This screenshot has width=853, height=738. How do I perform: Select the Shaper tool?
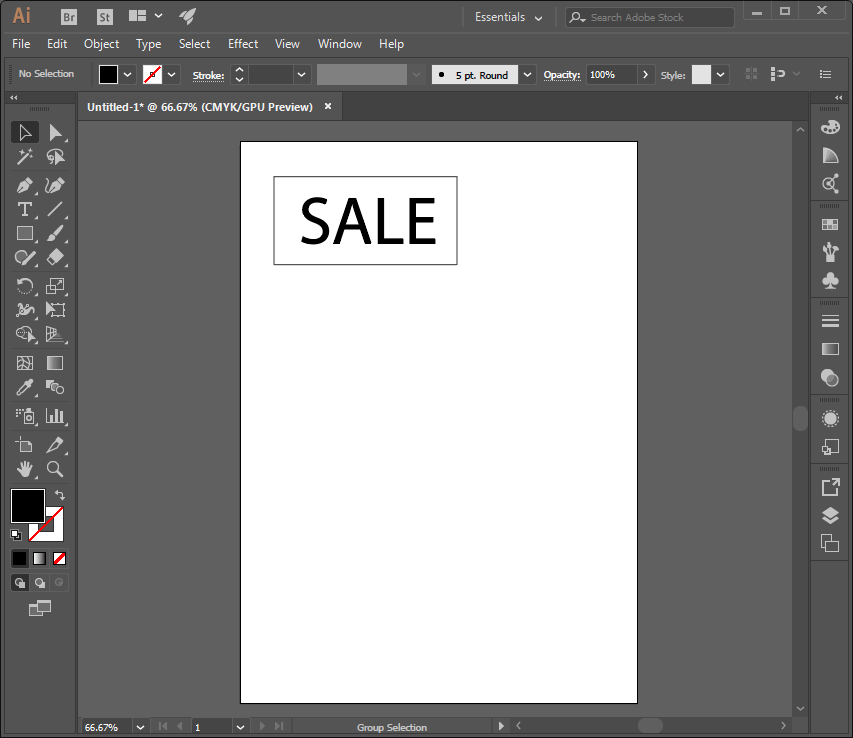[x=24, y=257]
